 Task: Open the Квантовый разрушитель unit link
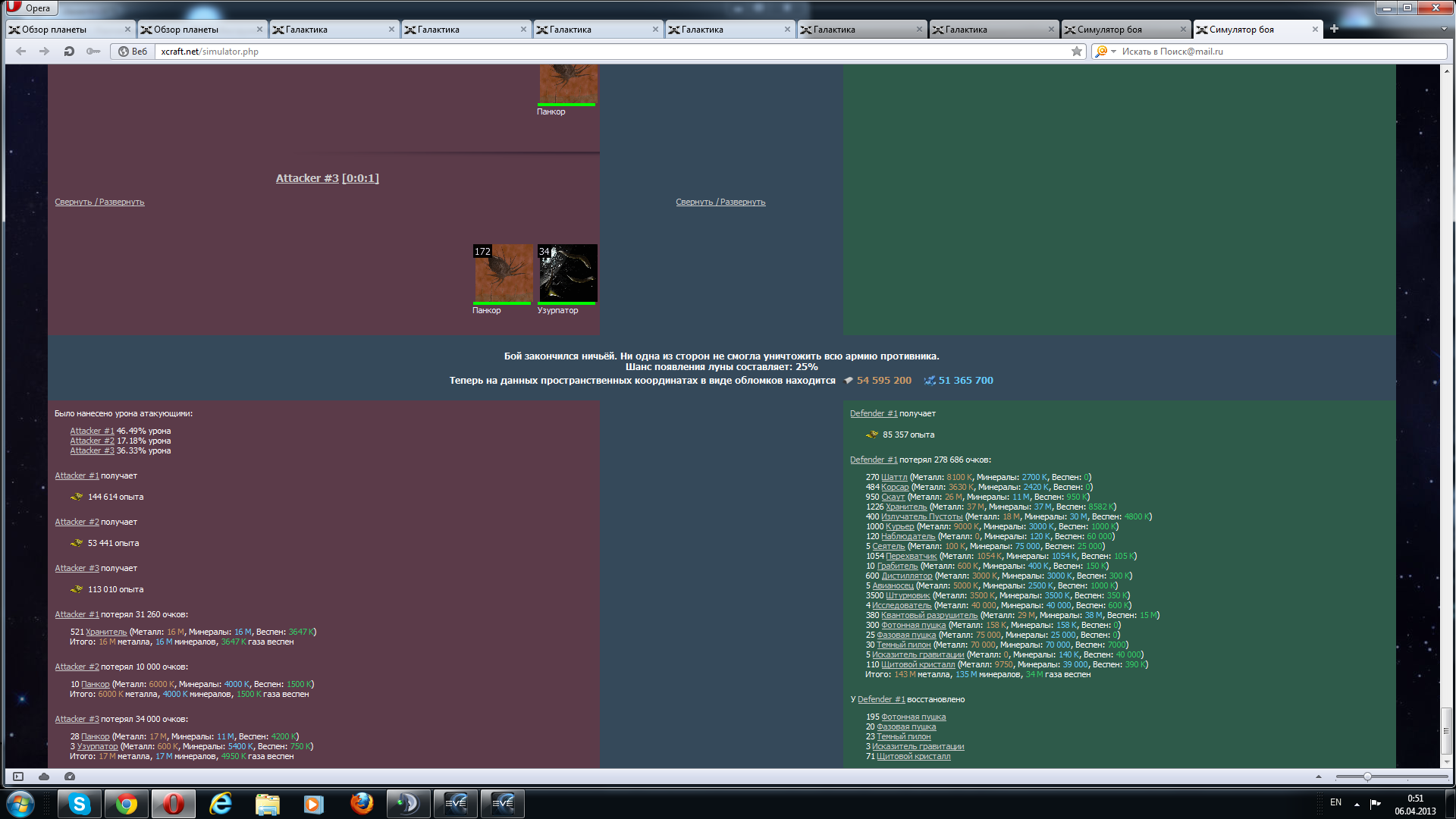pyautogui.click(x=929, y=615)
